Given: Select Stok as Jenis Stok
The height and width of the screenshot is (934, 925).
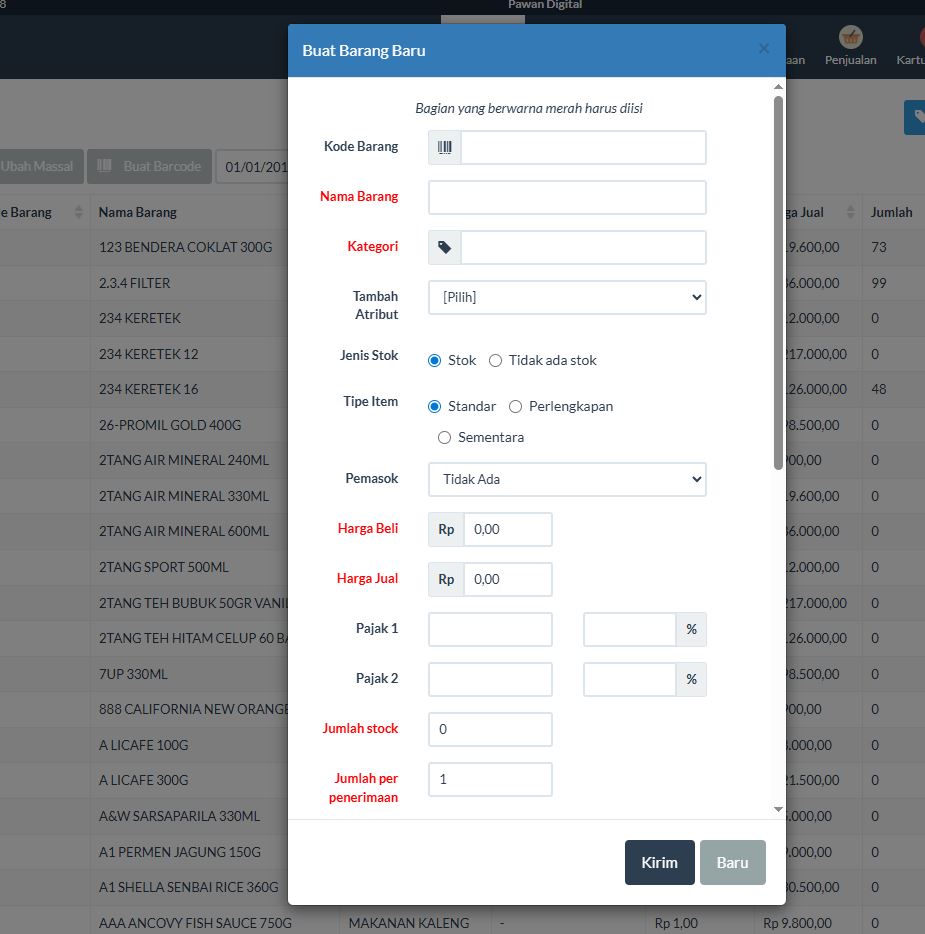Looking at the screenshot, I should [x=435, y=360].
